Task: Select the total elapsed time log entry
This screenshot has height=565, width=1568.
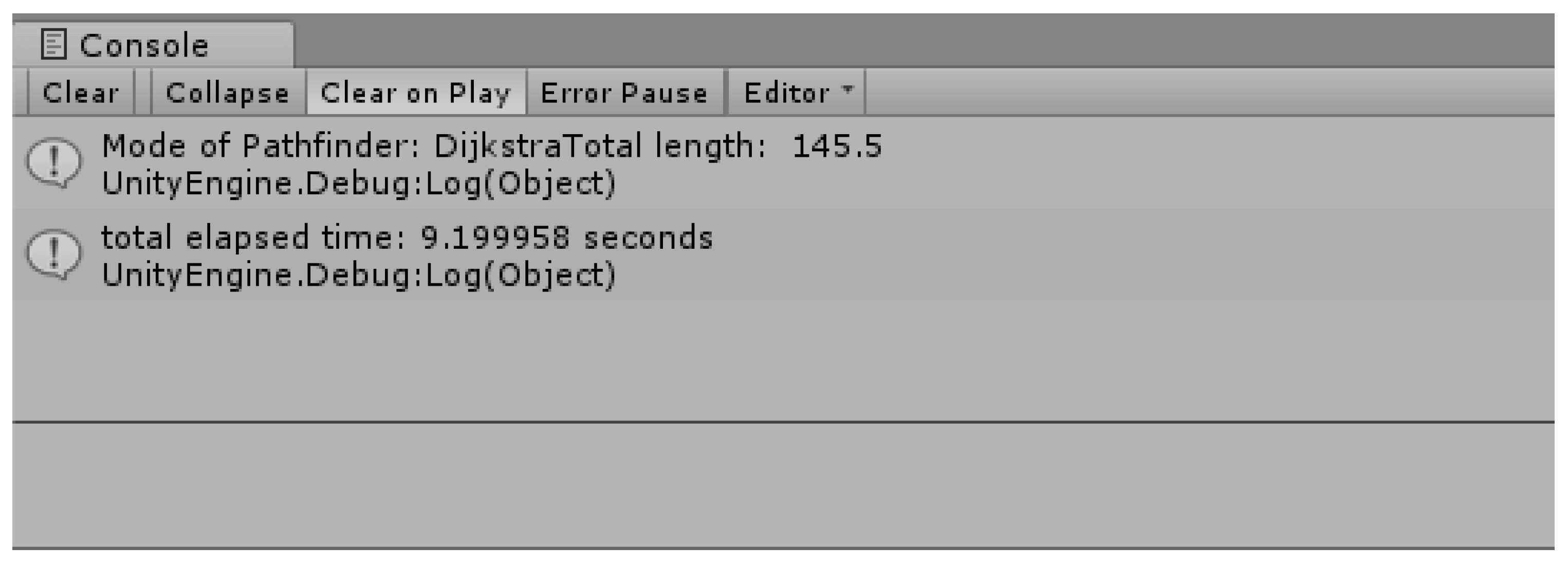Action: pyautogui.click(x=407, y=238)
